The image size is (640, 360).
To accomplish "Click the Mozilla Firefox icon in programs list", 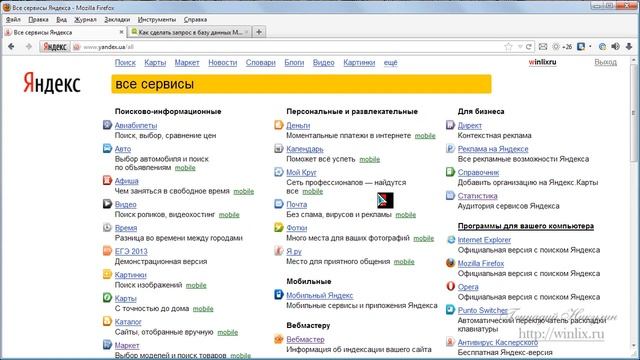I will (x=451, y=263).
